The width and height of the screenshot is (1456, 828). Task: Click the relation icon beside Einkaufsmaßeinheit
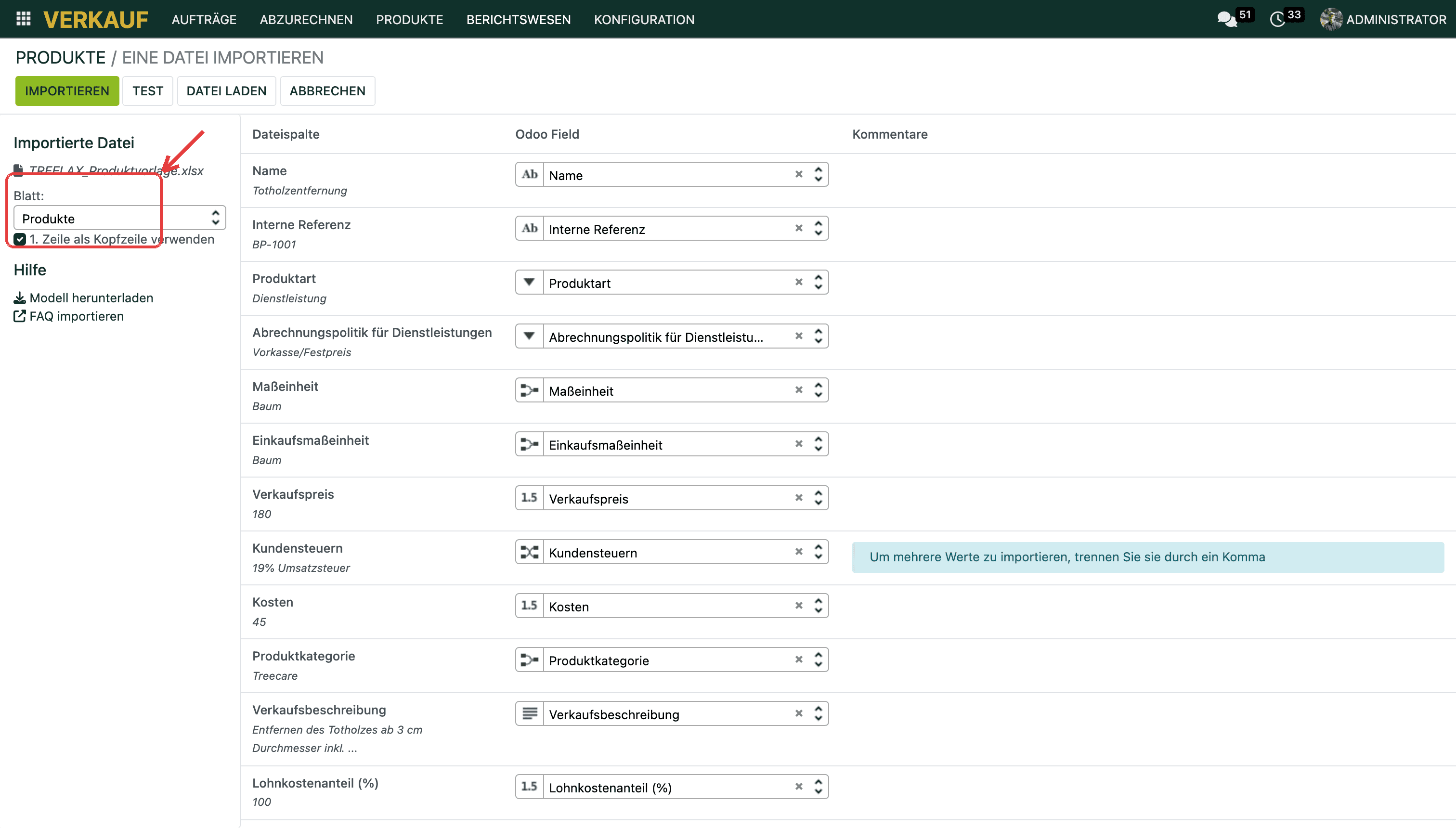tap(530, 443)
